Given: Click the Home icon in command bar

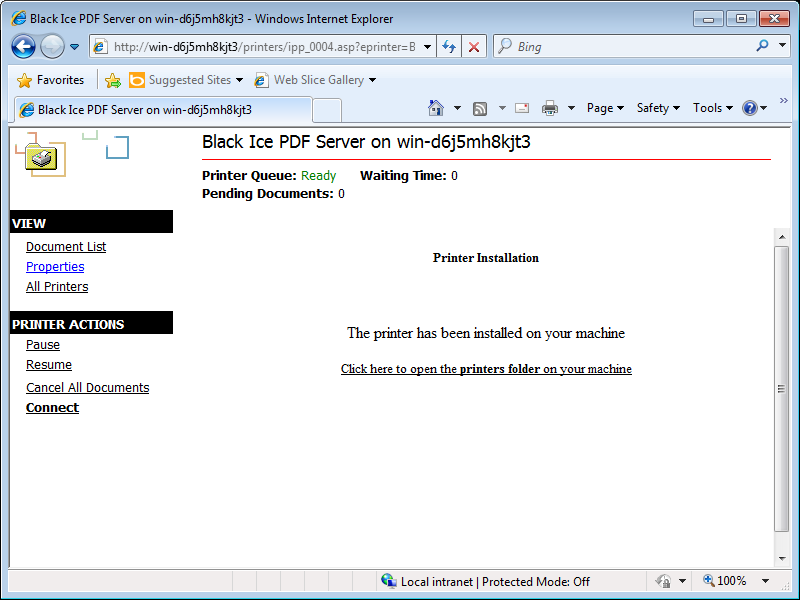Looking at the screenshot, I should (x=436, y=108).
